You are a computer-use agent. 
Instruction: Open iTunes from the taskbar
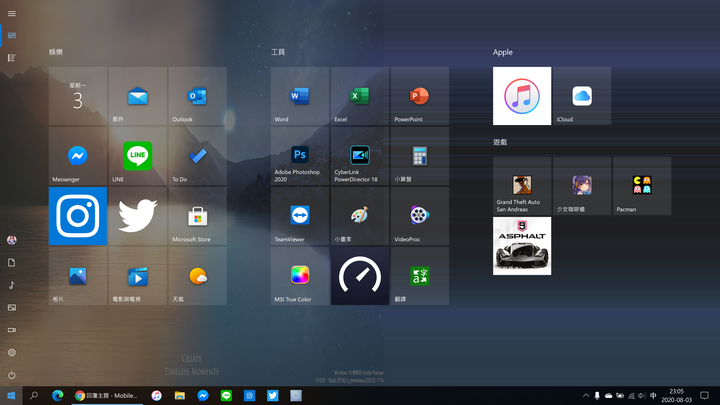click(156, 395)
